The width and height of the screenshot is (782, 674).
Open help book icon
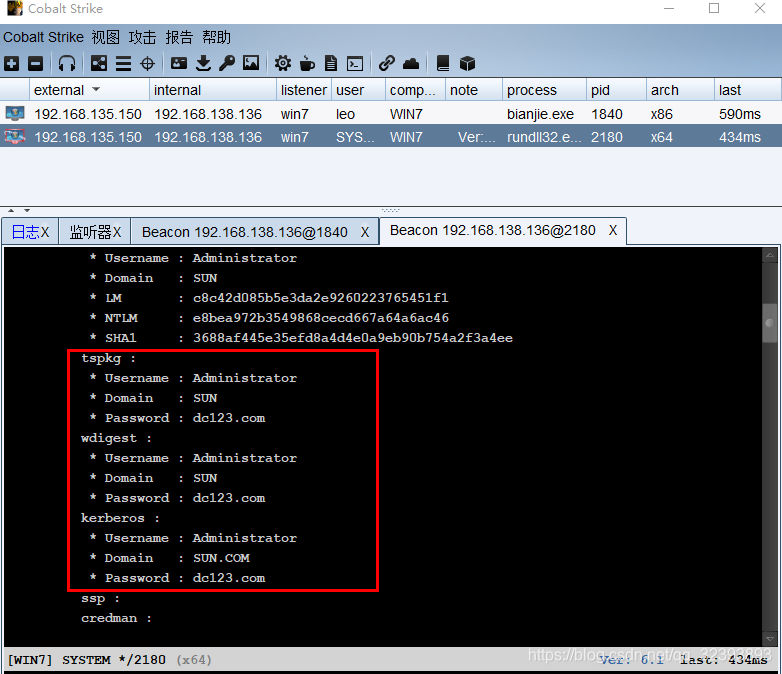(443, 63)
